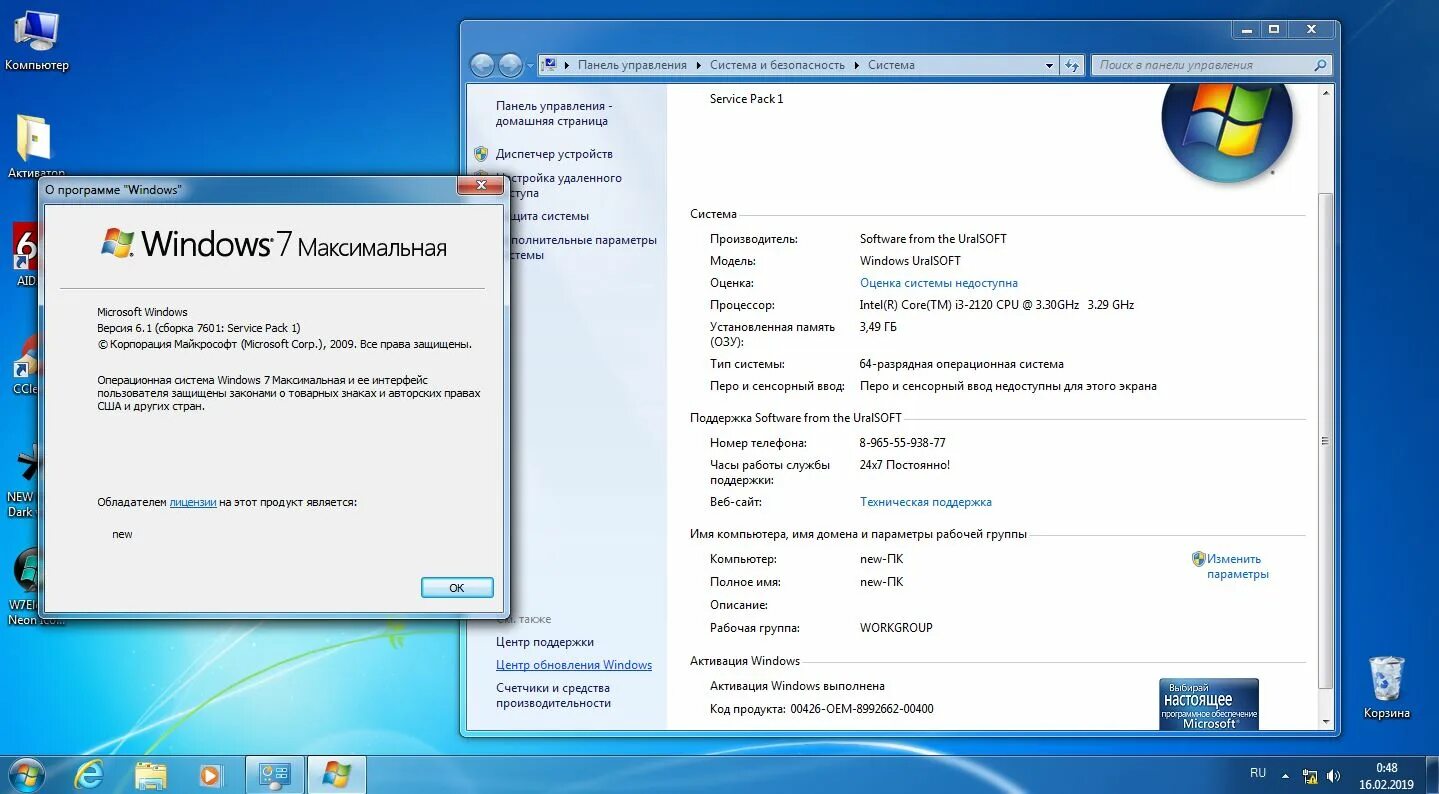Click the volume speaker tray icon
Viewport: 1439px width, 794px height.
click(x=1333, y=775)
